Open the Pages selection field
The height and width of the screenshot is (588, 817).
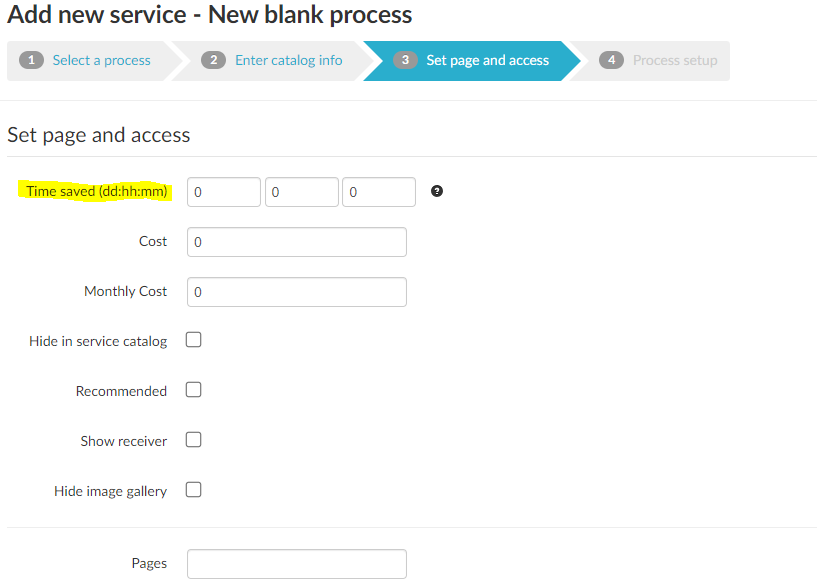296,564
